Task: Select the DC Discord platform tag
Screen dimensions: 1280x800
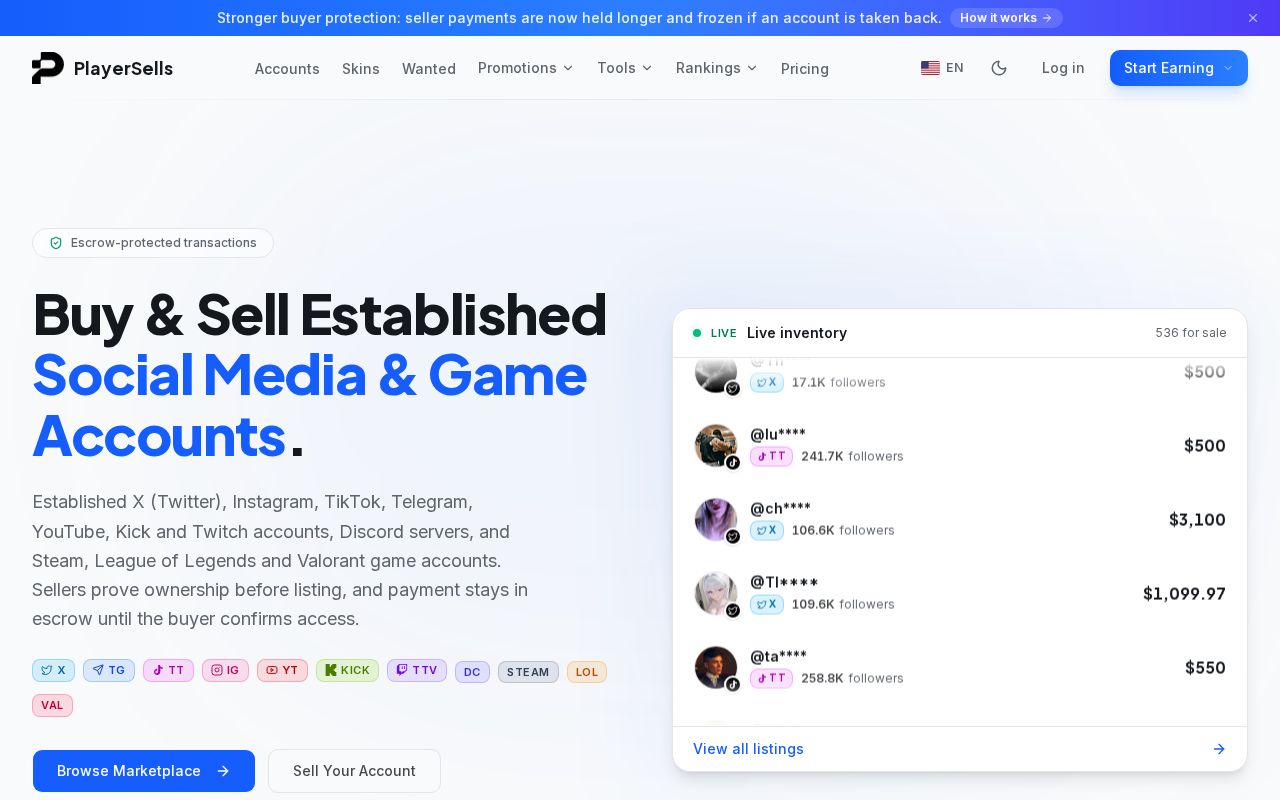Action: coord(472,672)
